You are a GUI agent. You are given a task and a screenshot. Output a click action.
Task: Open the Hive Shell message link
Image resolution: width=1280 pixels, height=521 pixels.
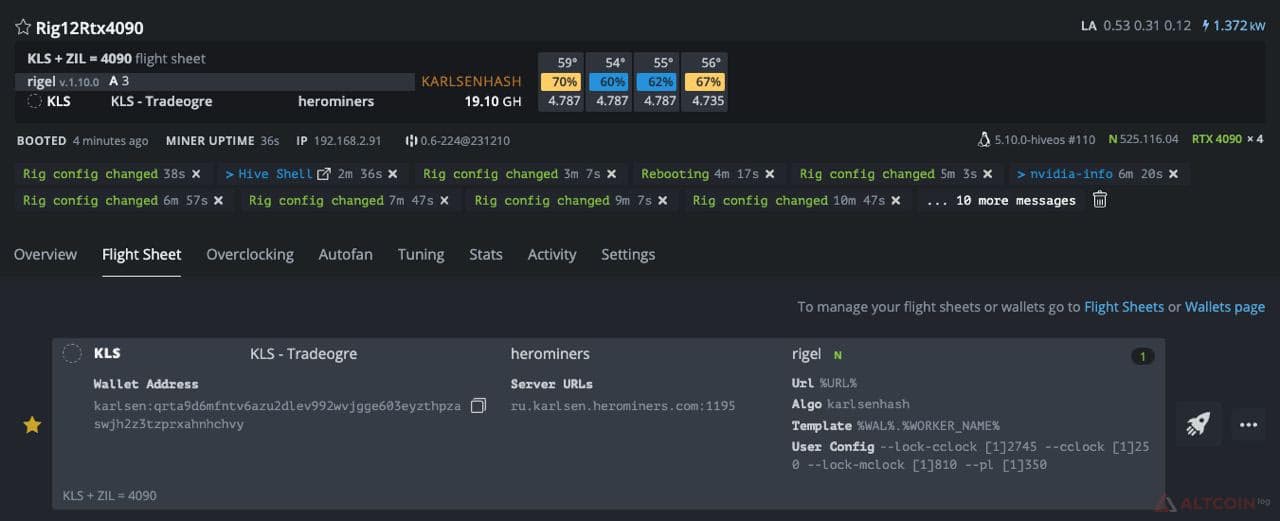click(x=276, y=174)
